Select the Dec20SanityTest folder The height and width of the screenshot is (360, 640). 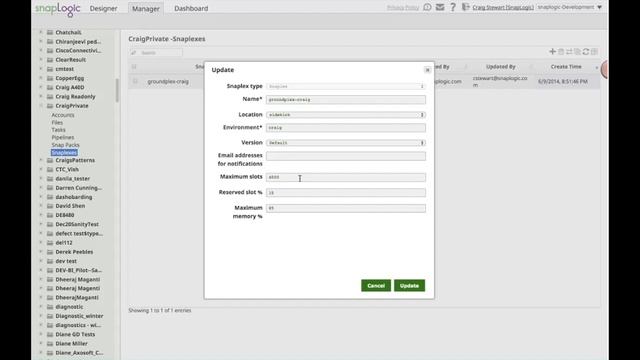tap(77, 224)
